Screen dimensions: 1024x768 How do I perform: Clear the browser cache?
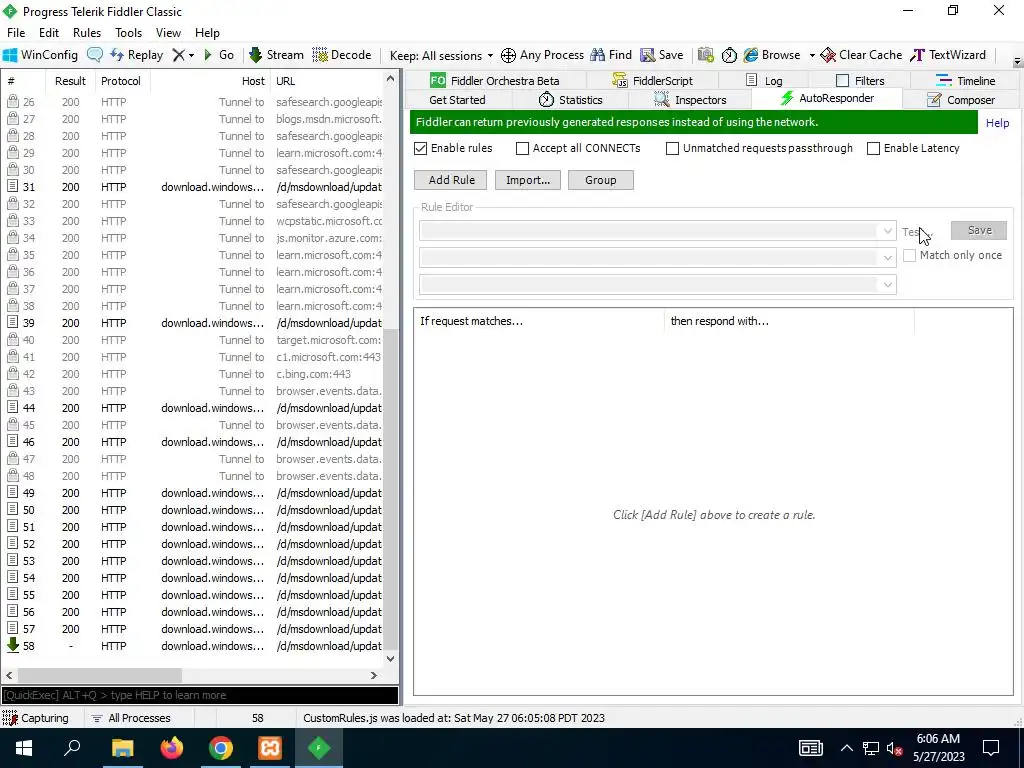click(x=861, y=55)
